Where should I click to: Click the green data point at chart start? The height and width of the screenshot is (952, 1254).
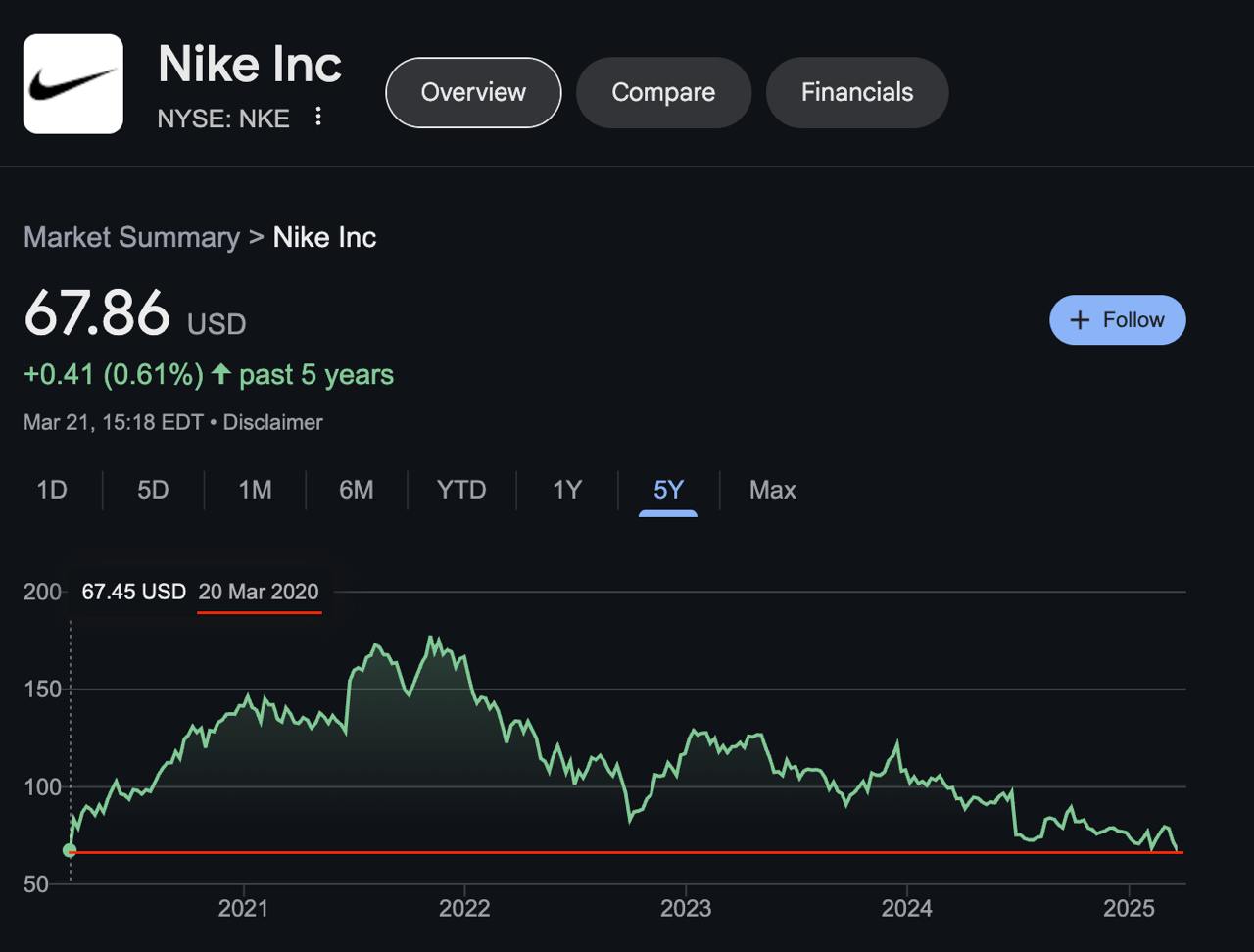(x=70, y=850)
